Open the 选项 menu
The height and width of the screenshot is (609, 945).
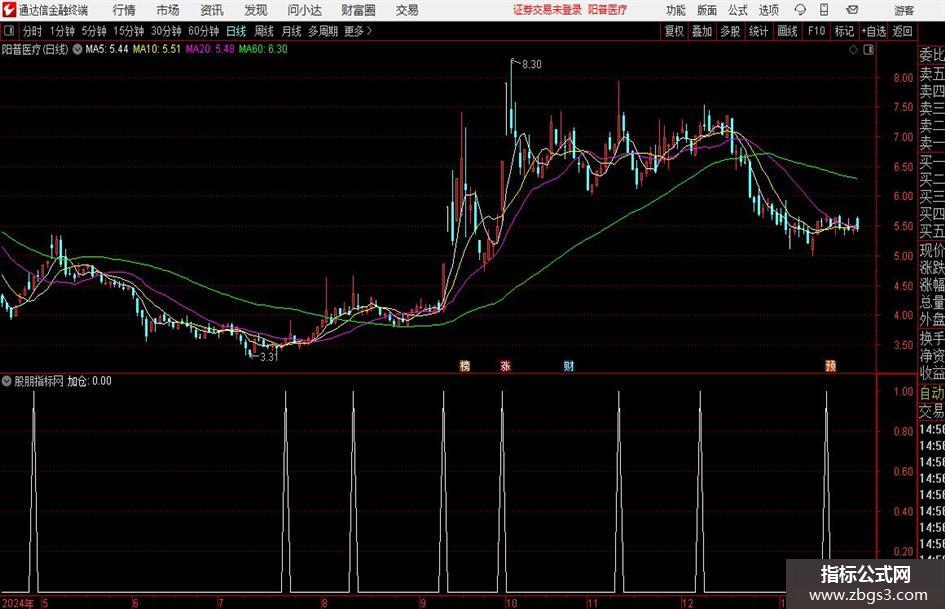[768, 10]
